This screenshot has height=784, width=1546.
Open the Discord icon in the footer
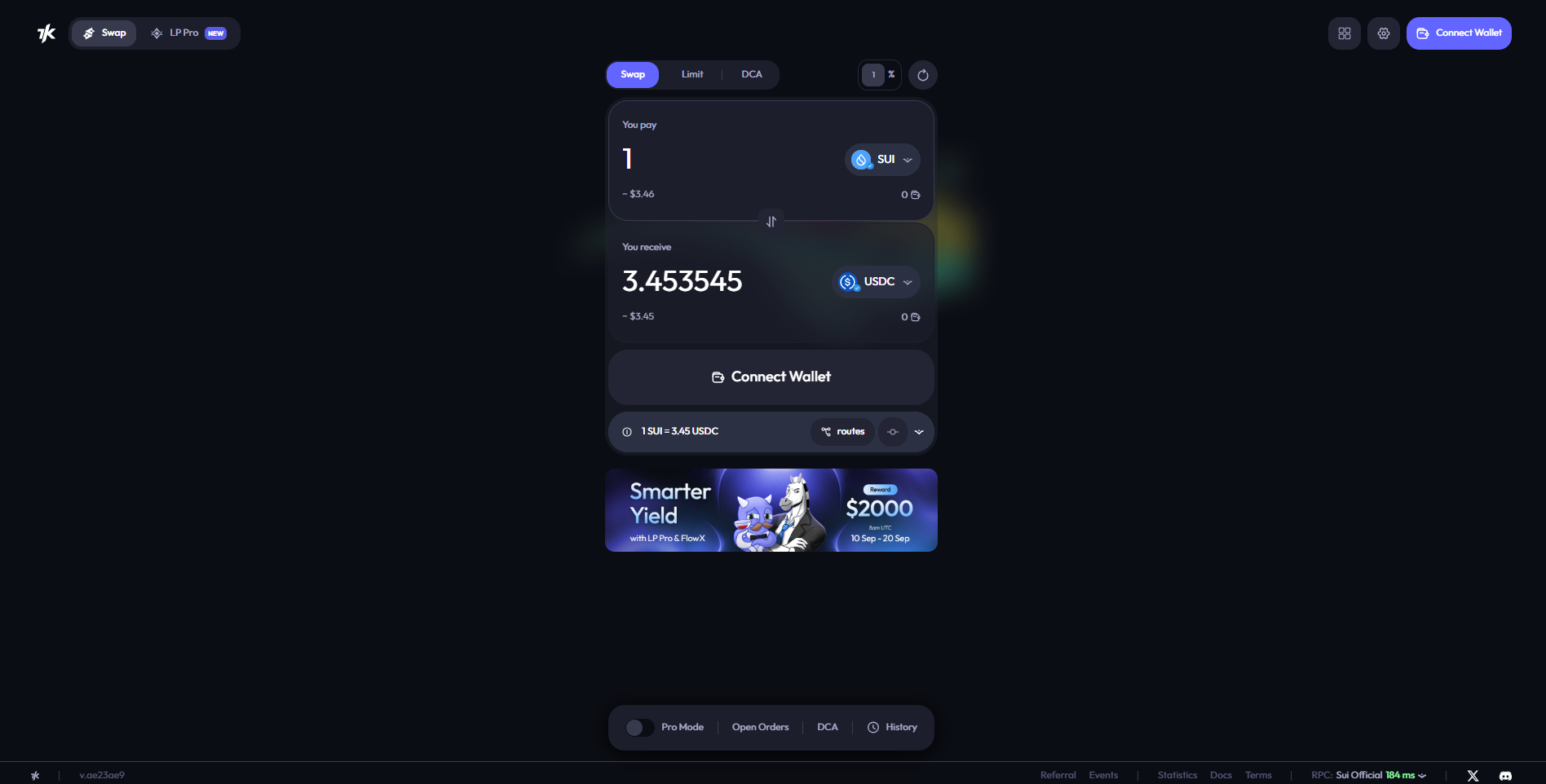click(x=1505, y=775)
